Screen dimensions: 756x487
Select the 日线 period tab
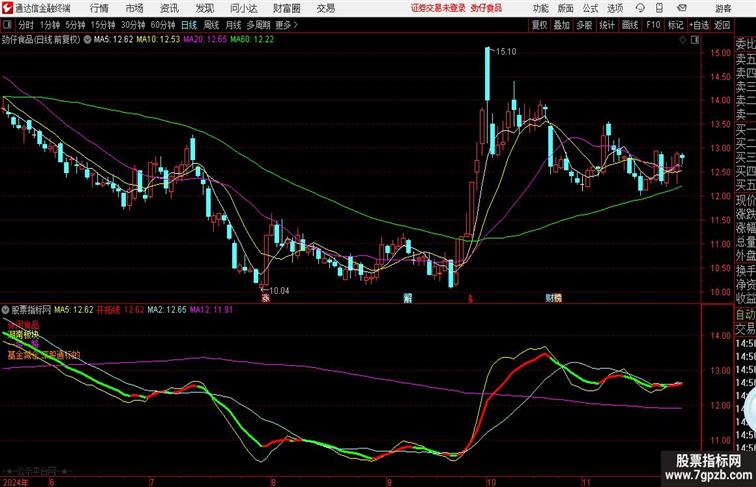[189, 25]
